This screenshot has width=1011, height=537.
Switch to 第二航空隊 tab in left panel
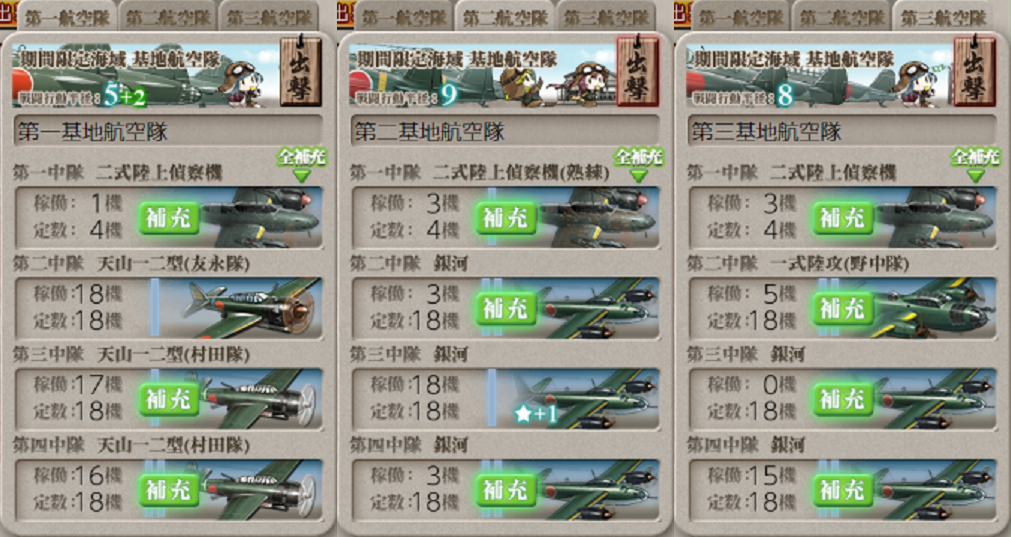click(168, 17)
